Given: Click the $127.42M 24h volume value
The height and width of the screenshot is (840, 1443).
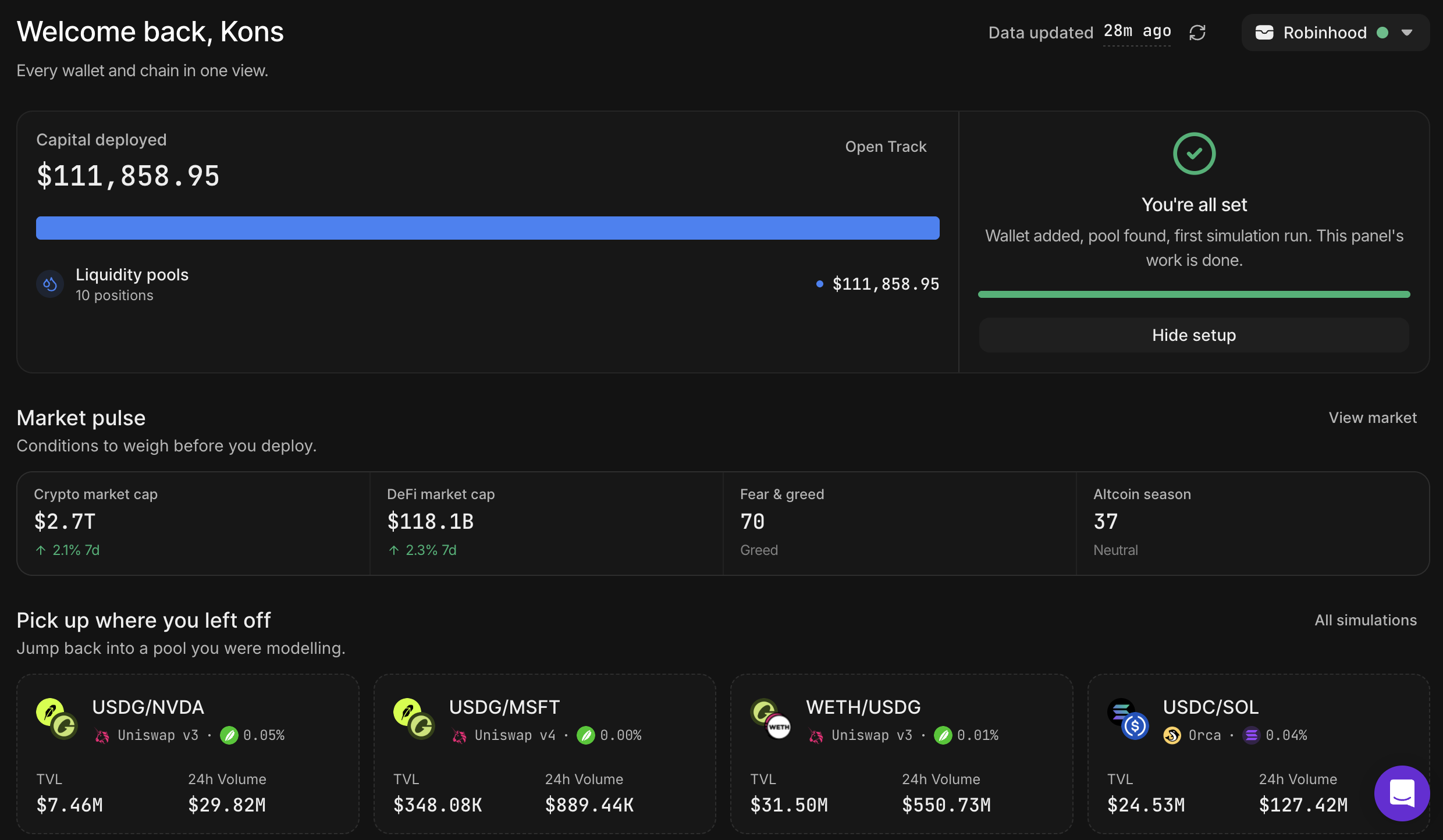Looking at the screenshot, I should click(x=1303, y=805).
